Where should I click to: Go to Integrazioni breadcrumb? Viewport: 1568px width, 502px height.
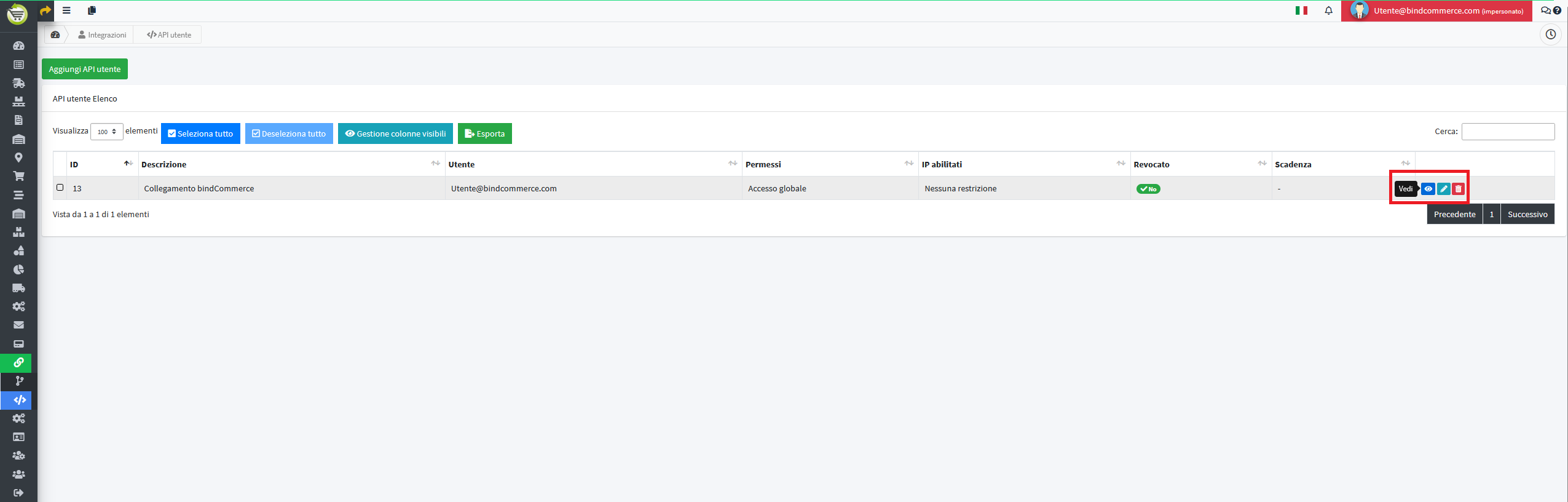coord(103,35)
